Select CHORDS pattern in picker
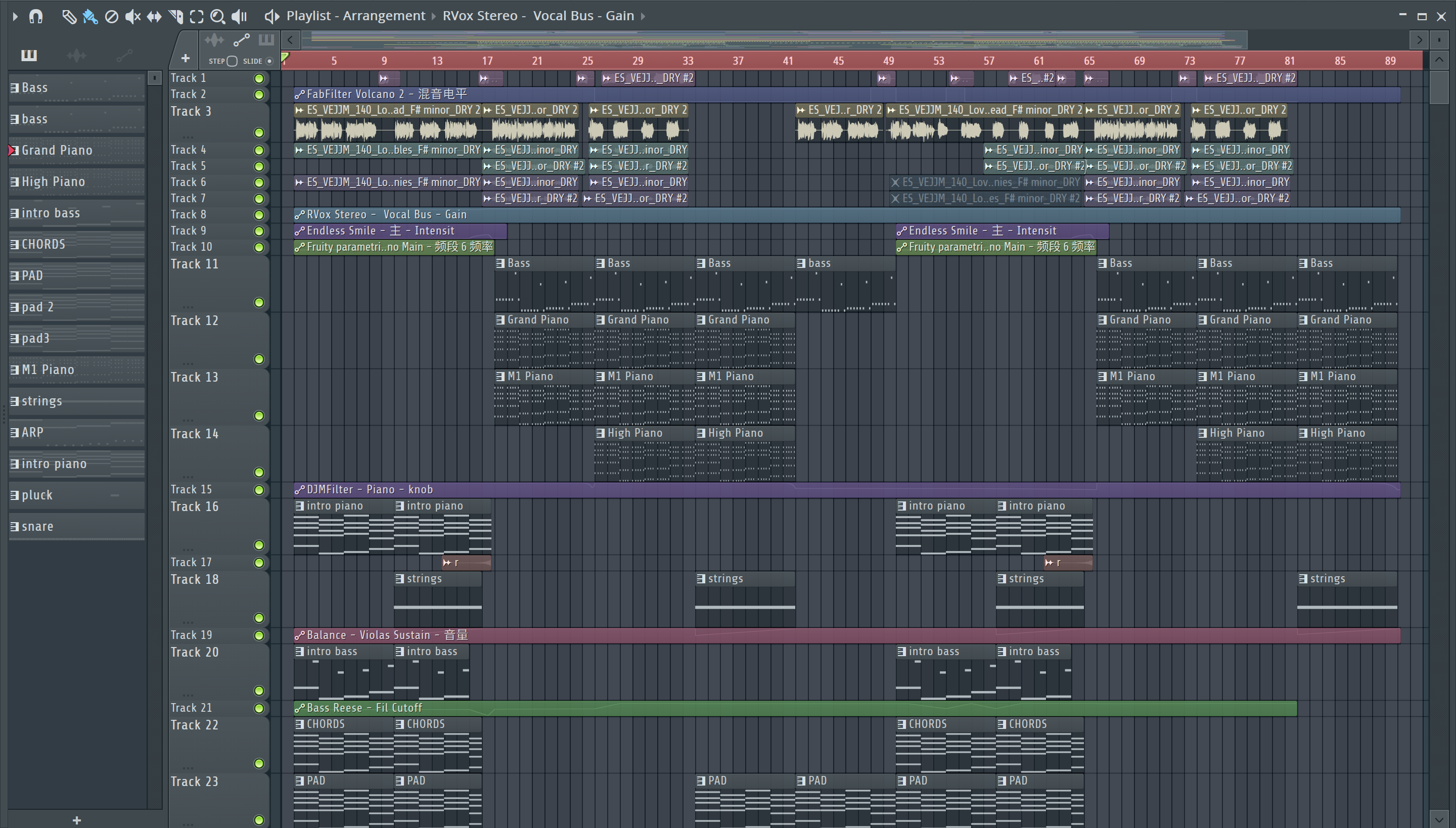 click(x=77, y=245)
